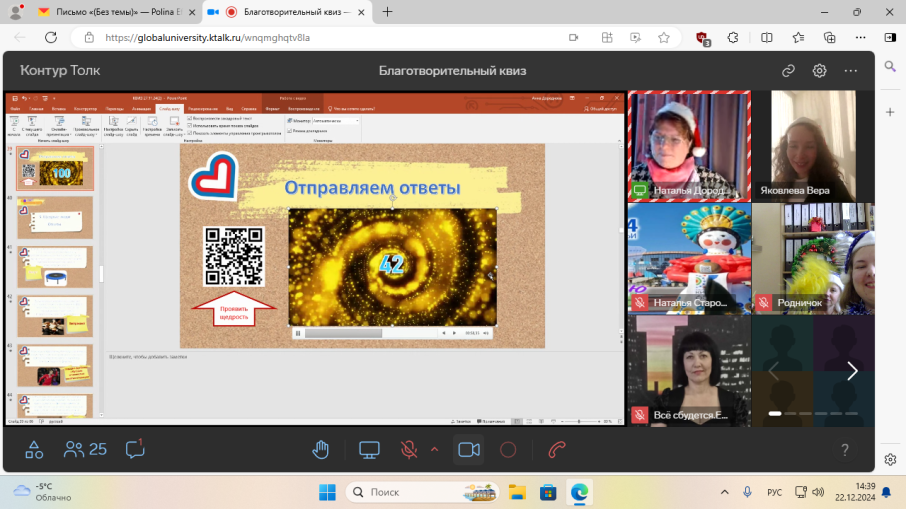
Task: Switch to the Письмо «Без темы» browser tab
Action: point(117,12)
